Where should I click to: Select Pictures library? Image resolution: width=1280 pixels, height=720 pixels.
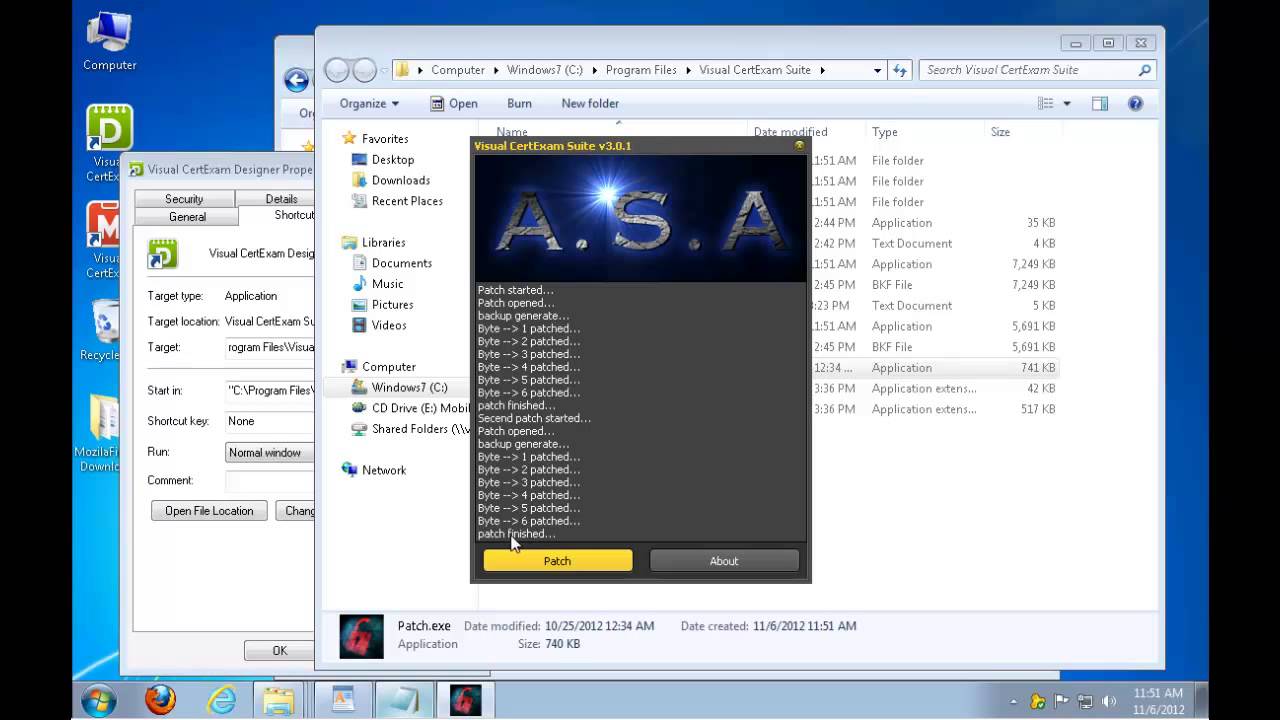(x=393, y=305)
